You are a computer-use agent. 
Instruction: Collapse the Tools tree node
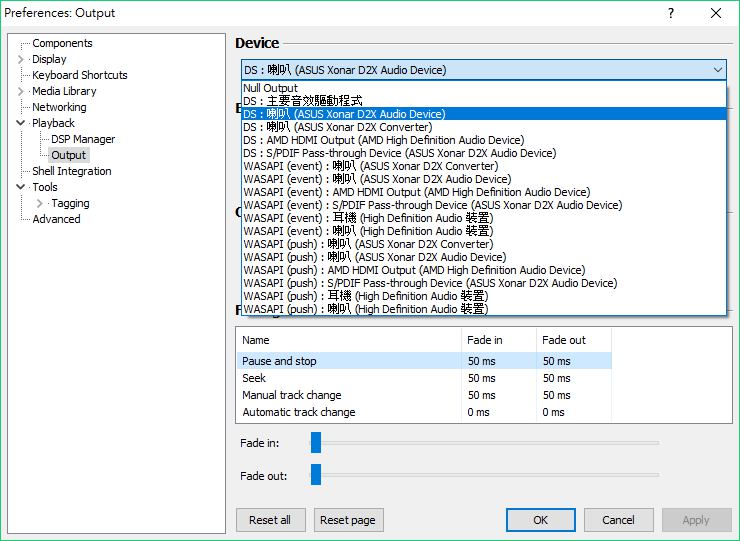click(x=20, y=186)
